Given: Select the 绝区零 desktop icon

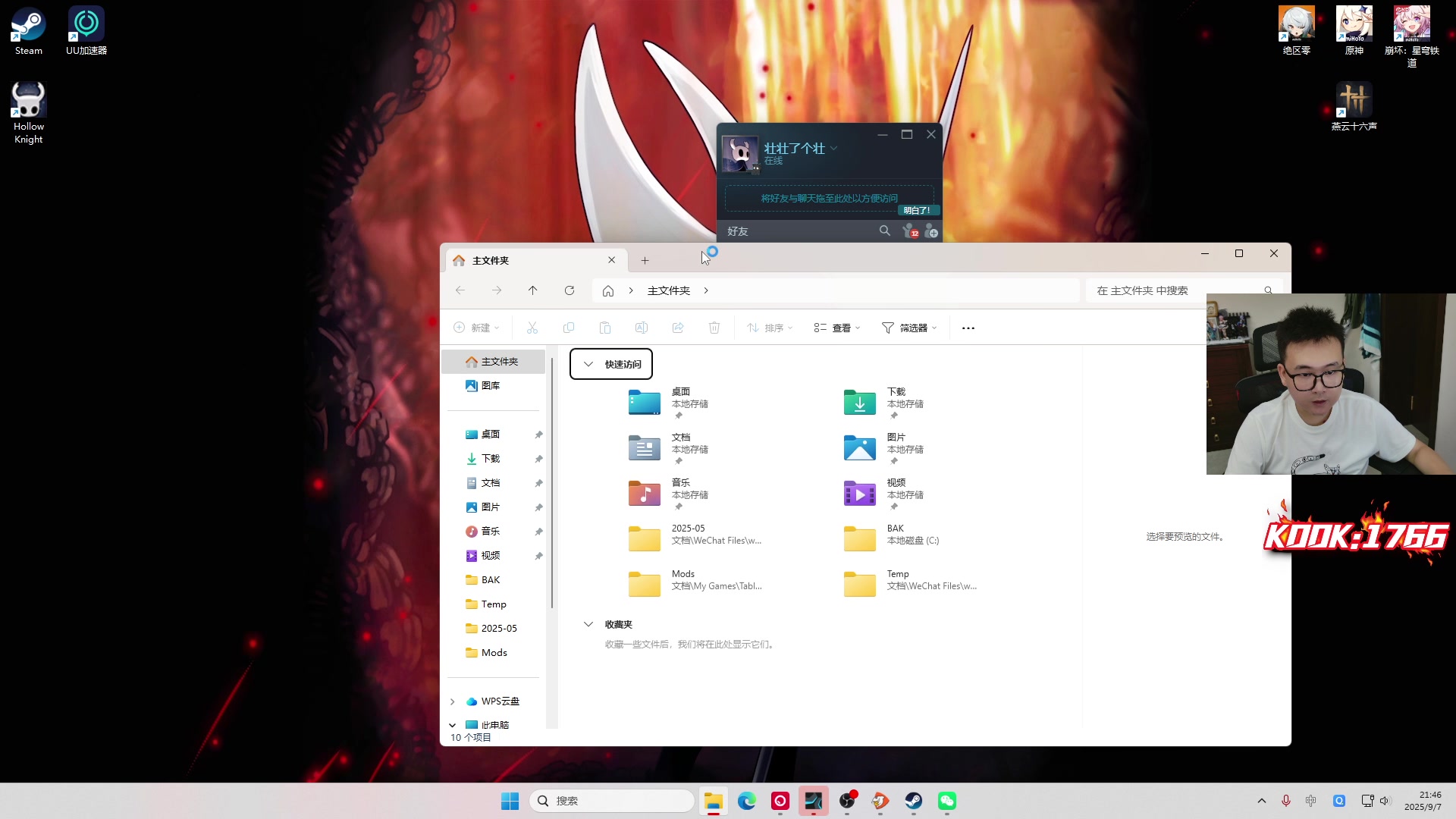Looking at the screenshot, I should coord(1296,31).
